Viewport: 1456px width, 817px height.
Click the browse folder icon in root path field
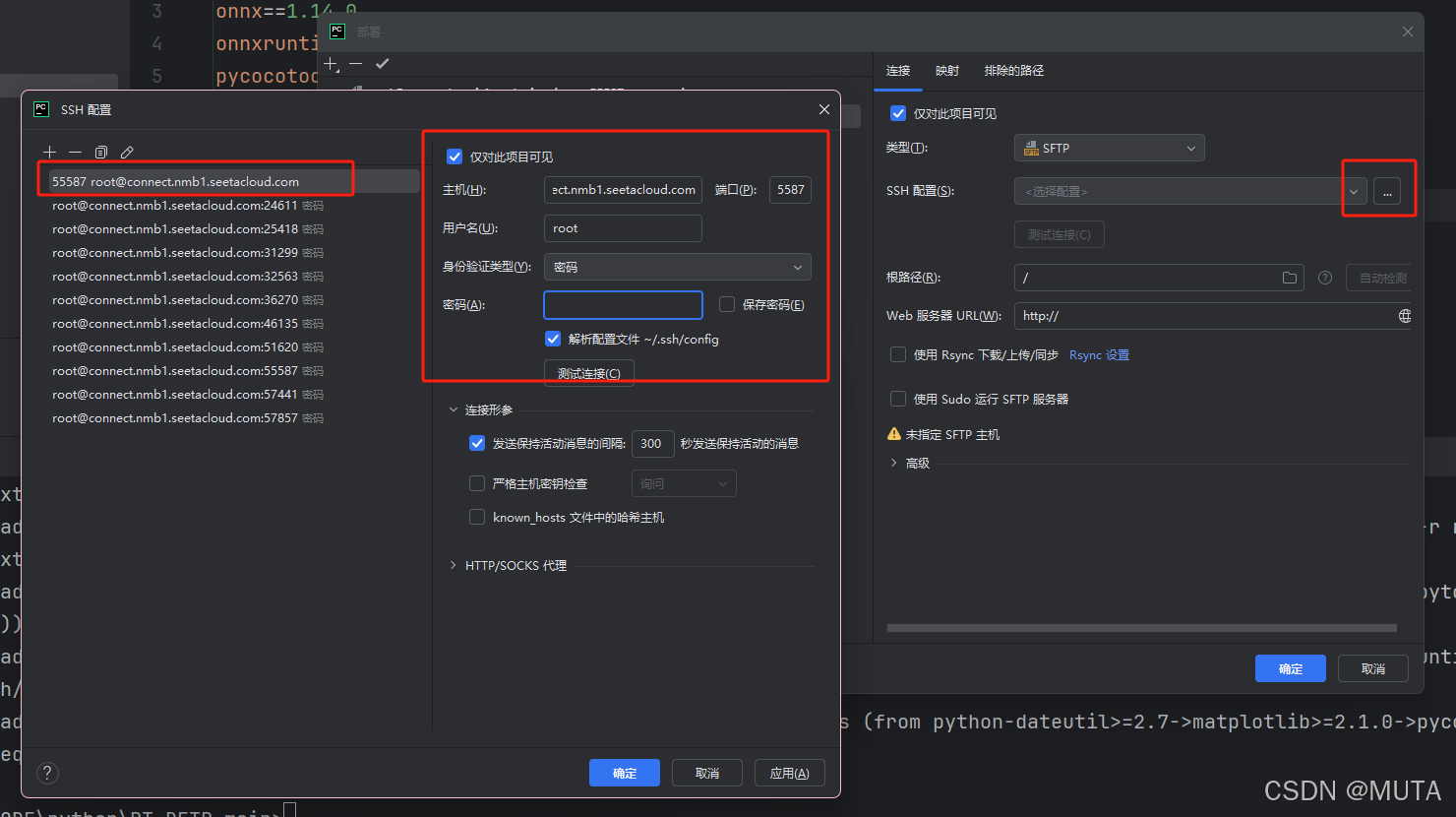tap(1289, 278)
